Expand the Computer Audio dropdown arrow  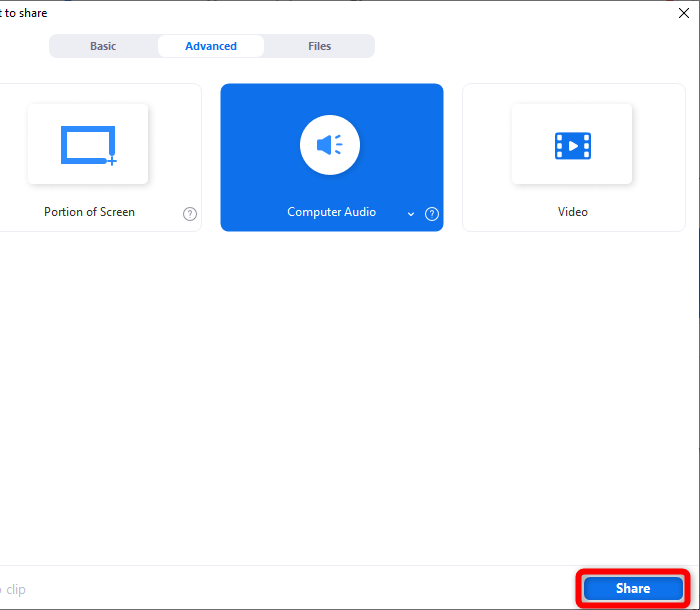[411, 214]
